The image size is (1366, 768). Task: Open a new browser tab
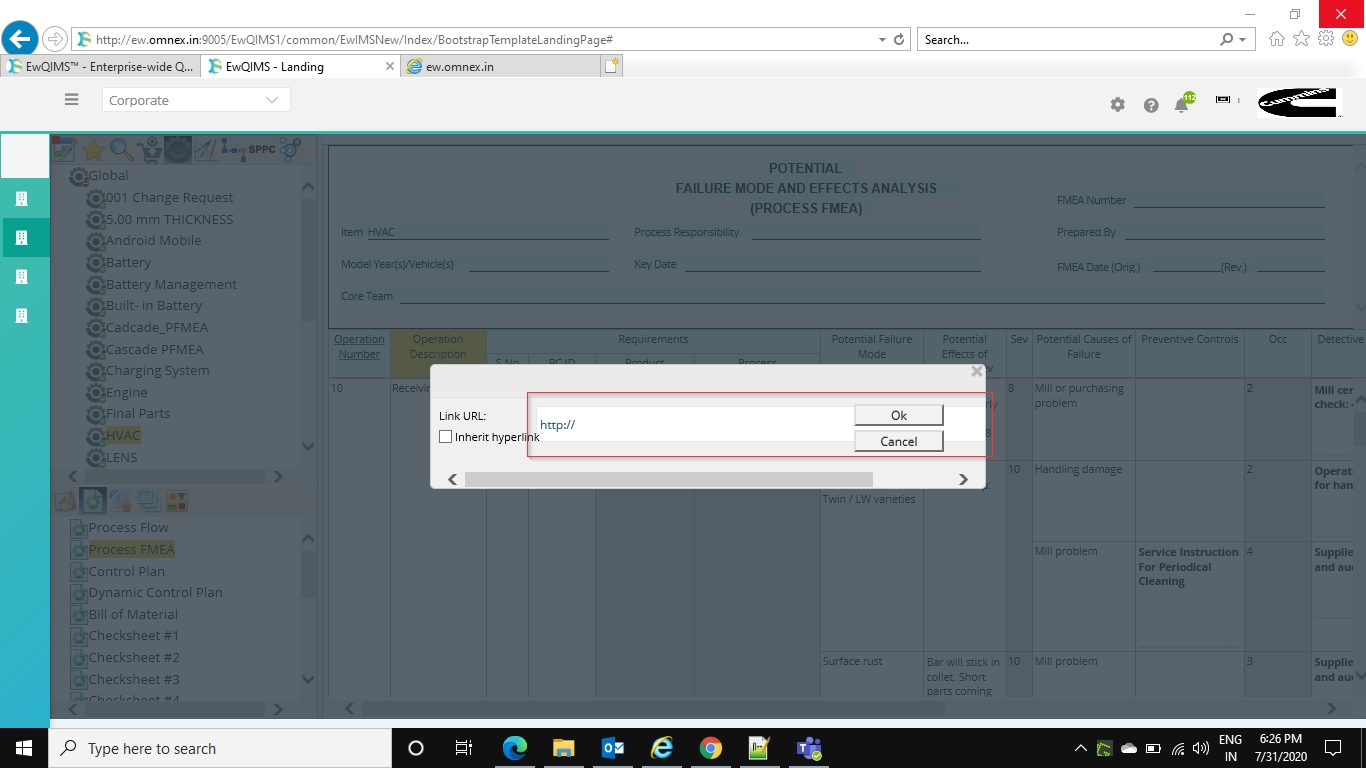click(x=612, y=66)
